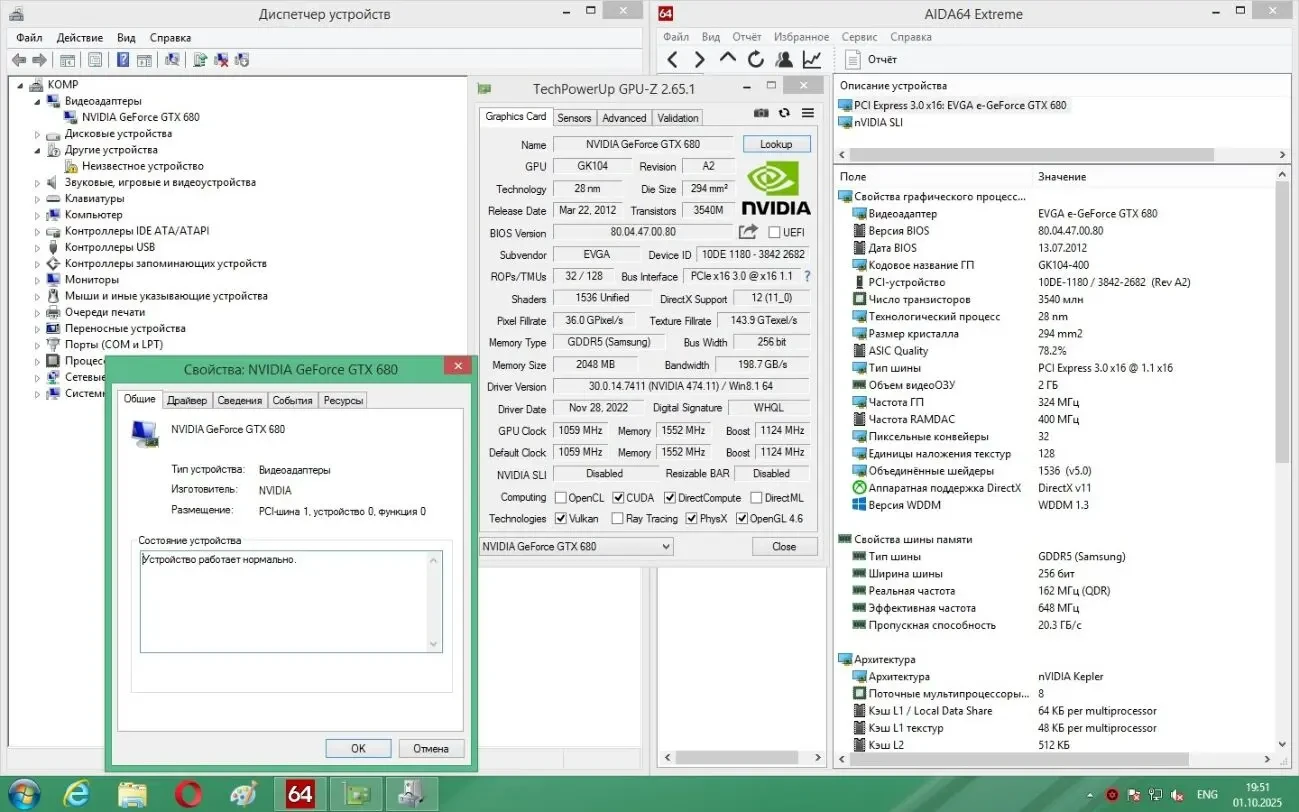Toggle the UEFI checkbox in GPU-Z
The height and width of the screenshot is (812, 1299).
click(774, 233)
